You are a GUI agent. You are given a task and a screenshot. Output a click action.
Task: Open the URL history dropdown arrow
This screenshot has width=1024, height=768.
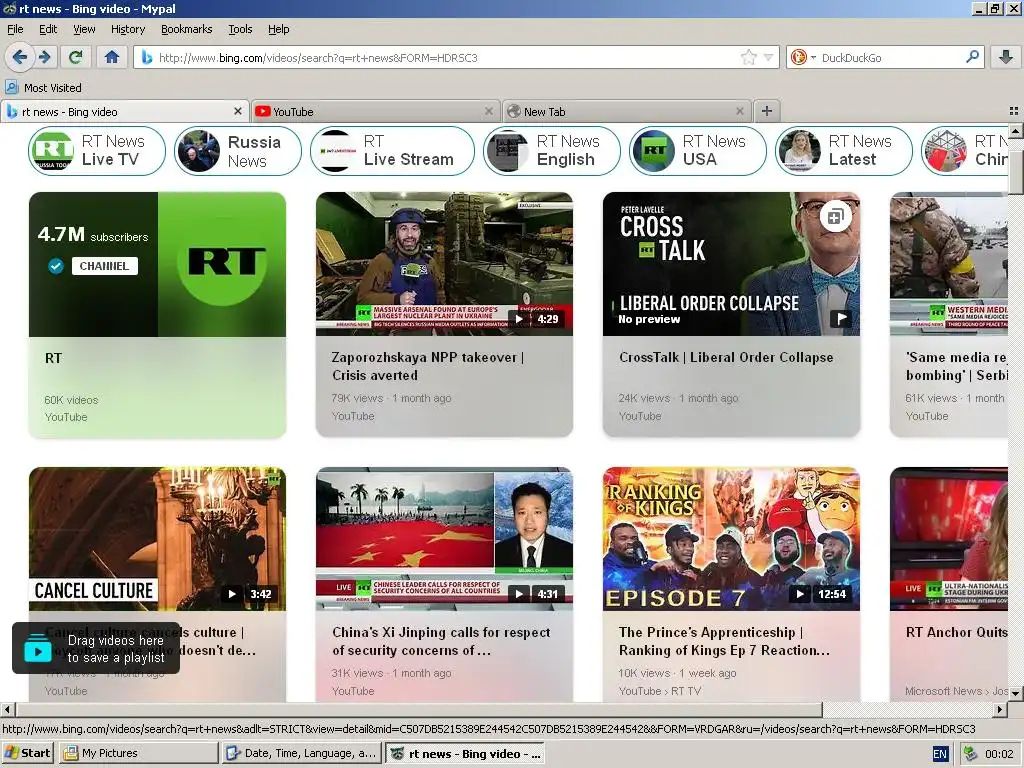(769, 57)
